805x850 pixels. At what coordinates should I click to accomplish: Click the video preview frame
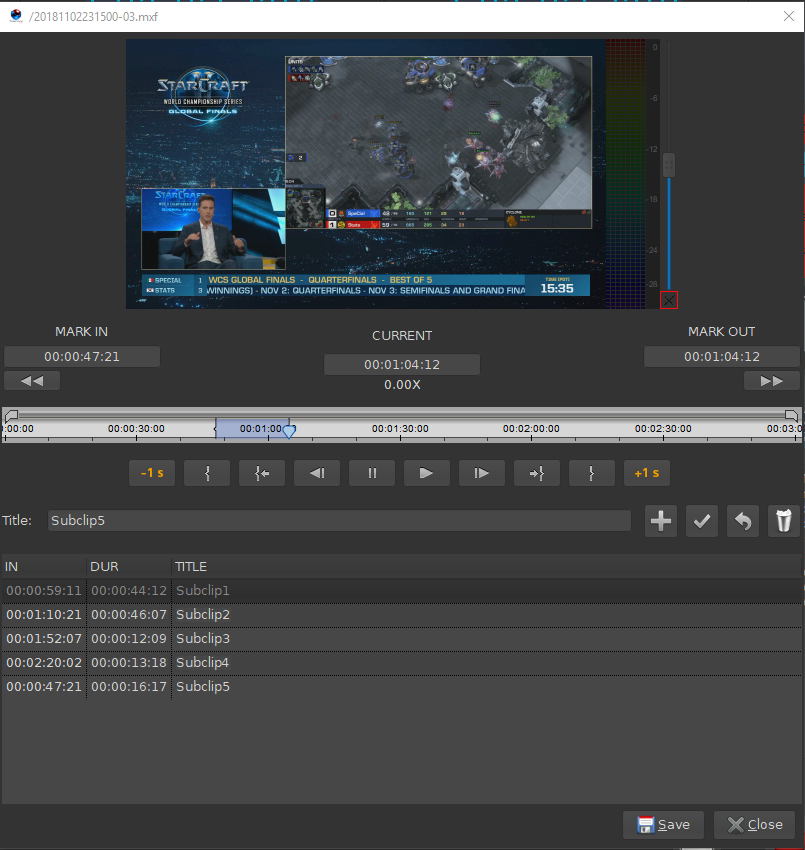(366, 173)
